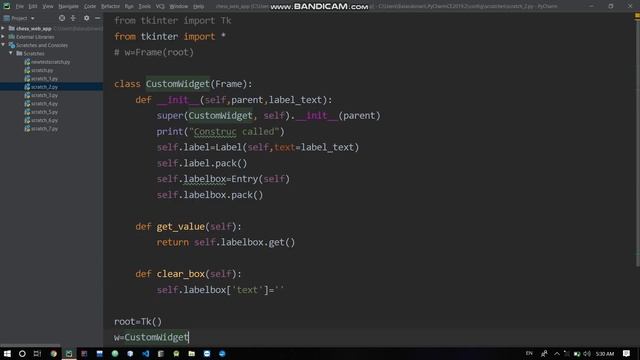Open the Window menu

point(178,7)
